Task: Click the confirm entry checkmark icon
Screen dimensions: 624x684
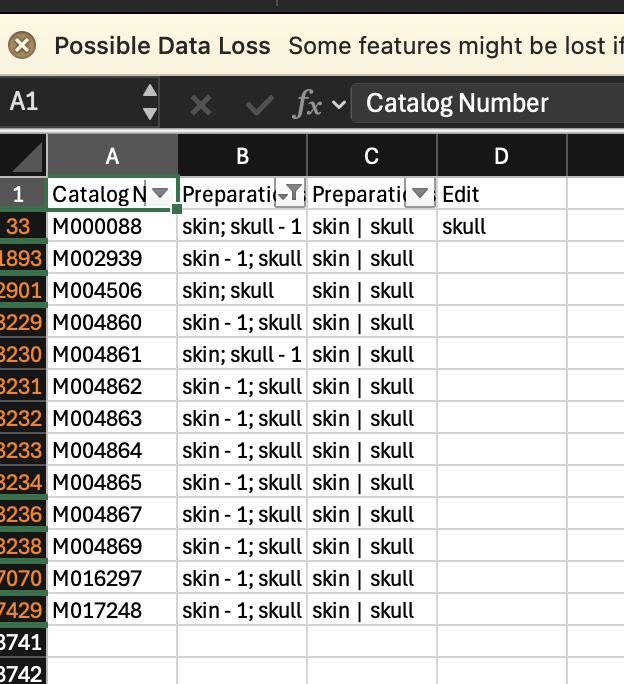Action: point(259,104)
